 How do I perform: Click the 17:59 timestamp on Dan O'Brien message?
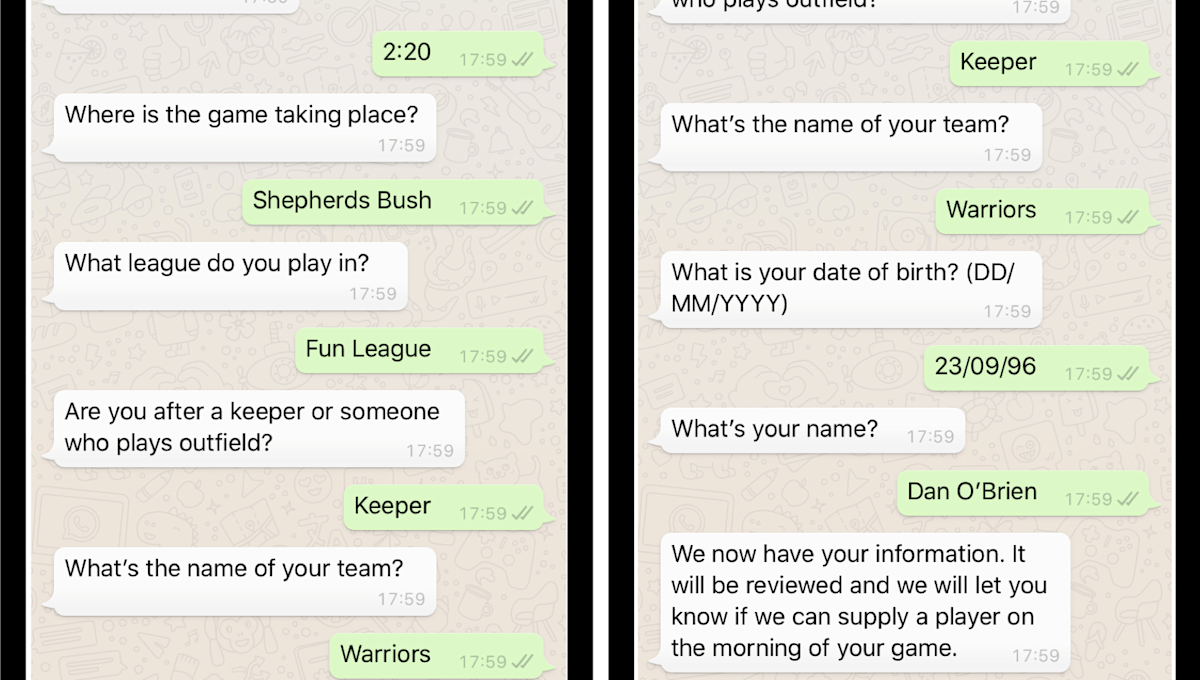point(1088,499)
